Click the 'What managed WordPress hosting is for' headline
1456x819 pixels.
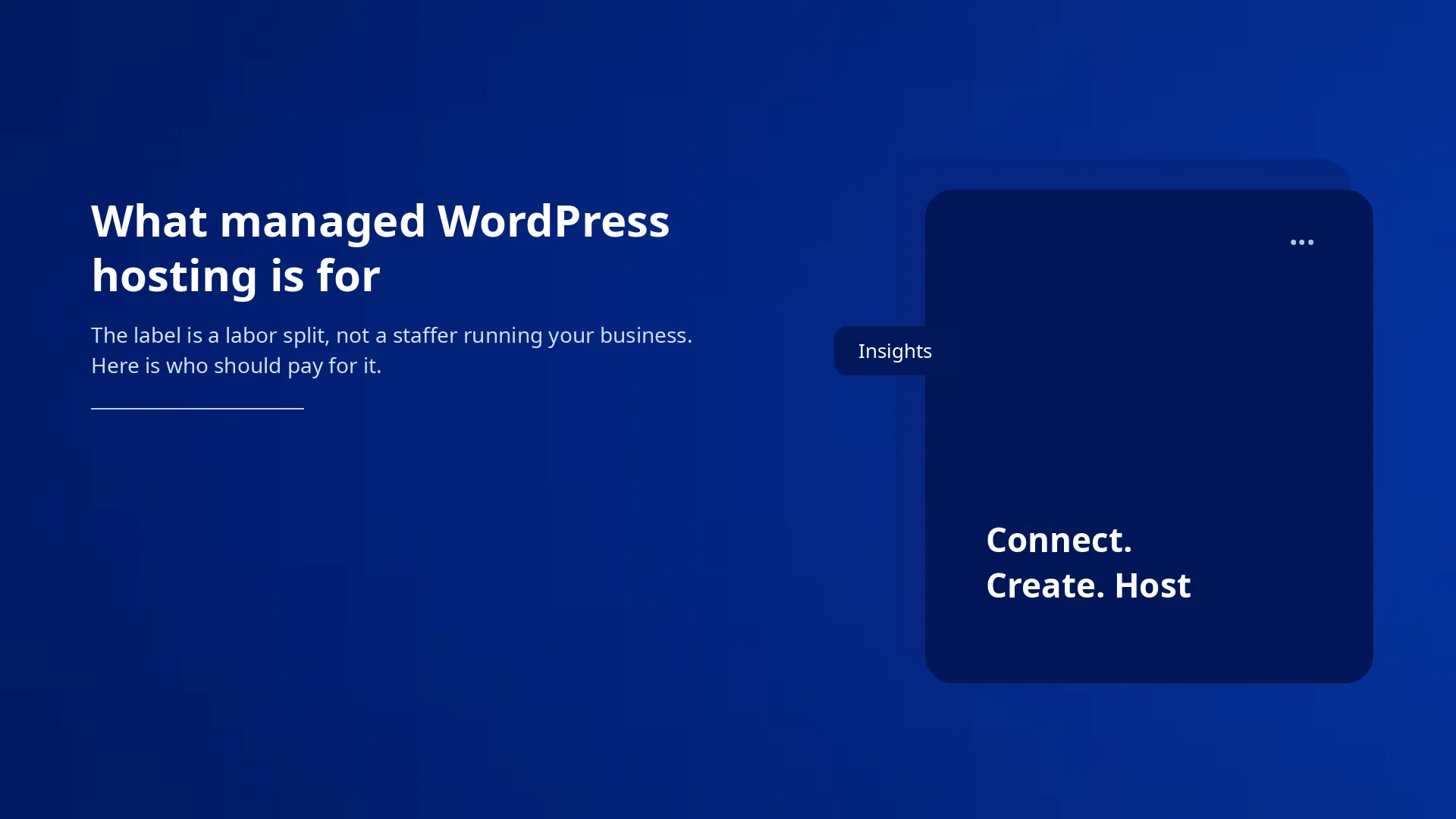pyautogui.click(x=380, y=248)
